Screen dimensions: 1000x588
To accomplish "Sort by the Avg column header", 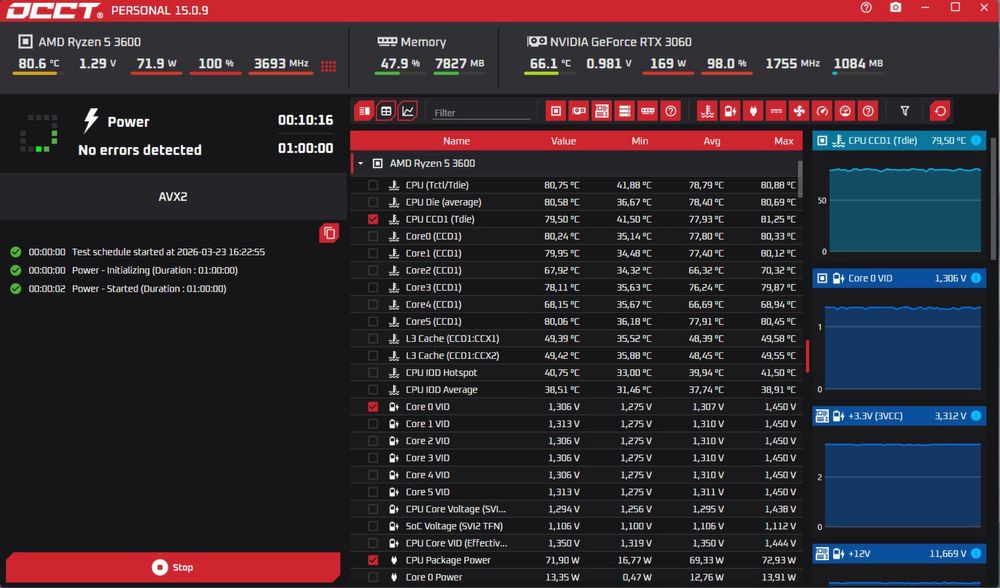I will (x=712, y=141).
